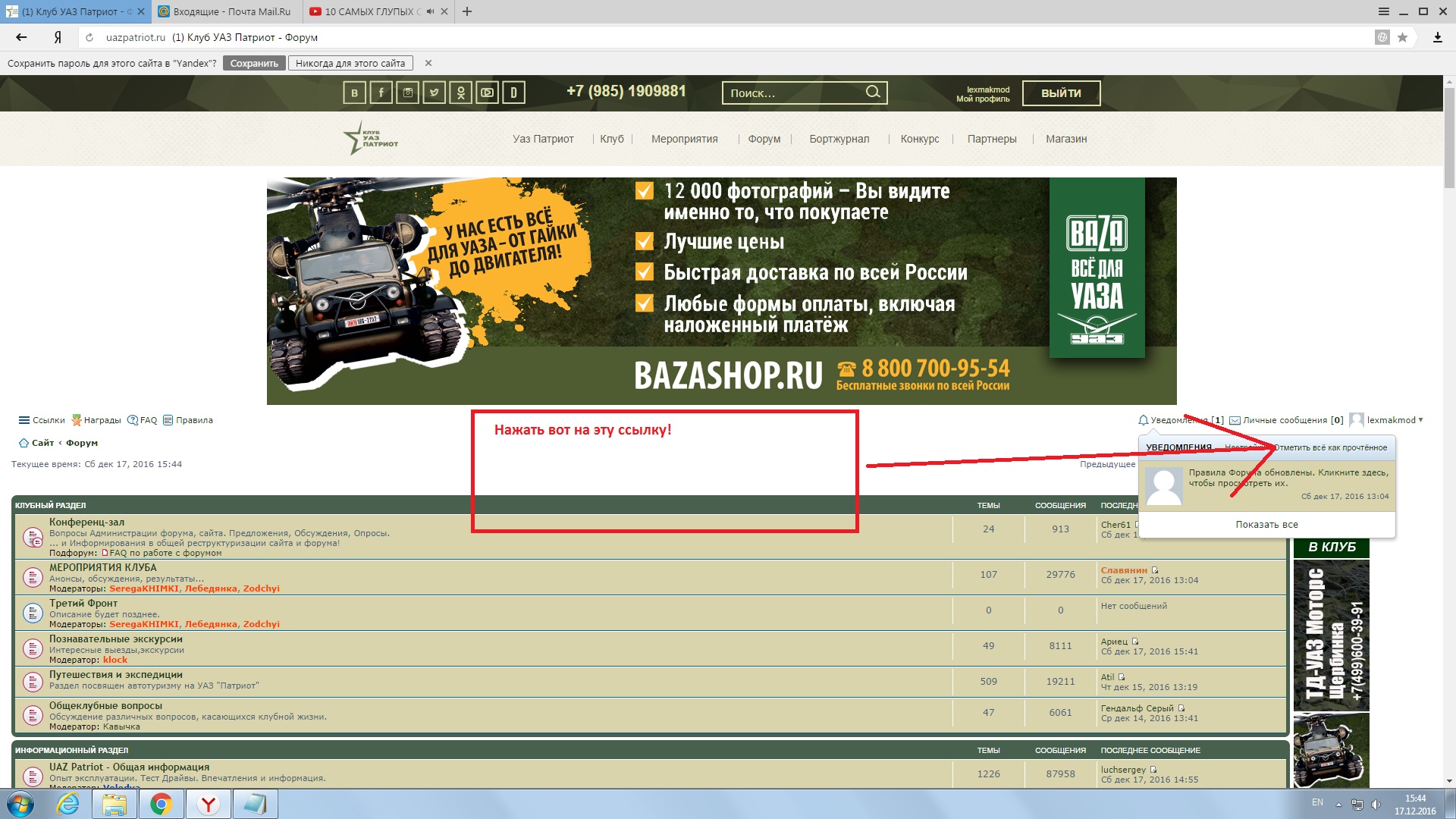Viewport: 1456px width, 819px height.
Task: Click the notifications bell icon
Action: [x=1143, y=420]
